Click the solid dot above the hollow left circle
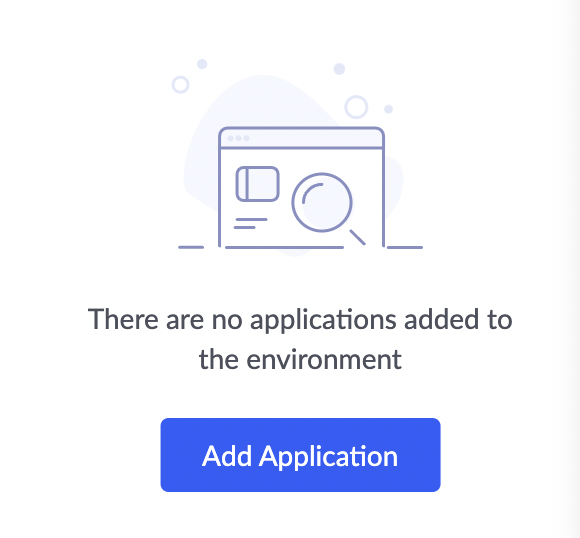 (x=202, y=64)
